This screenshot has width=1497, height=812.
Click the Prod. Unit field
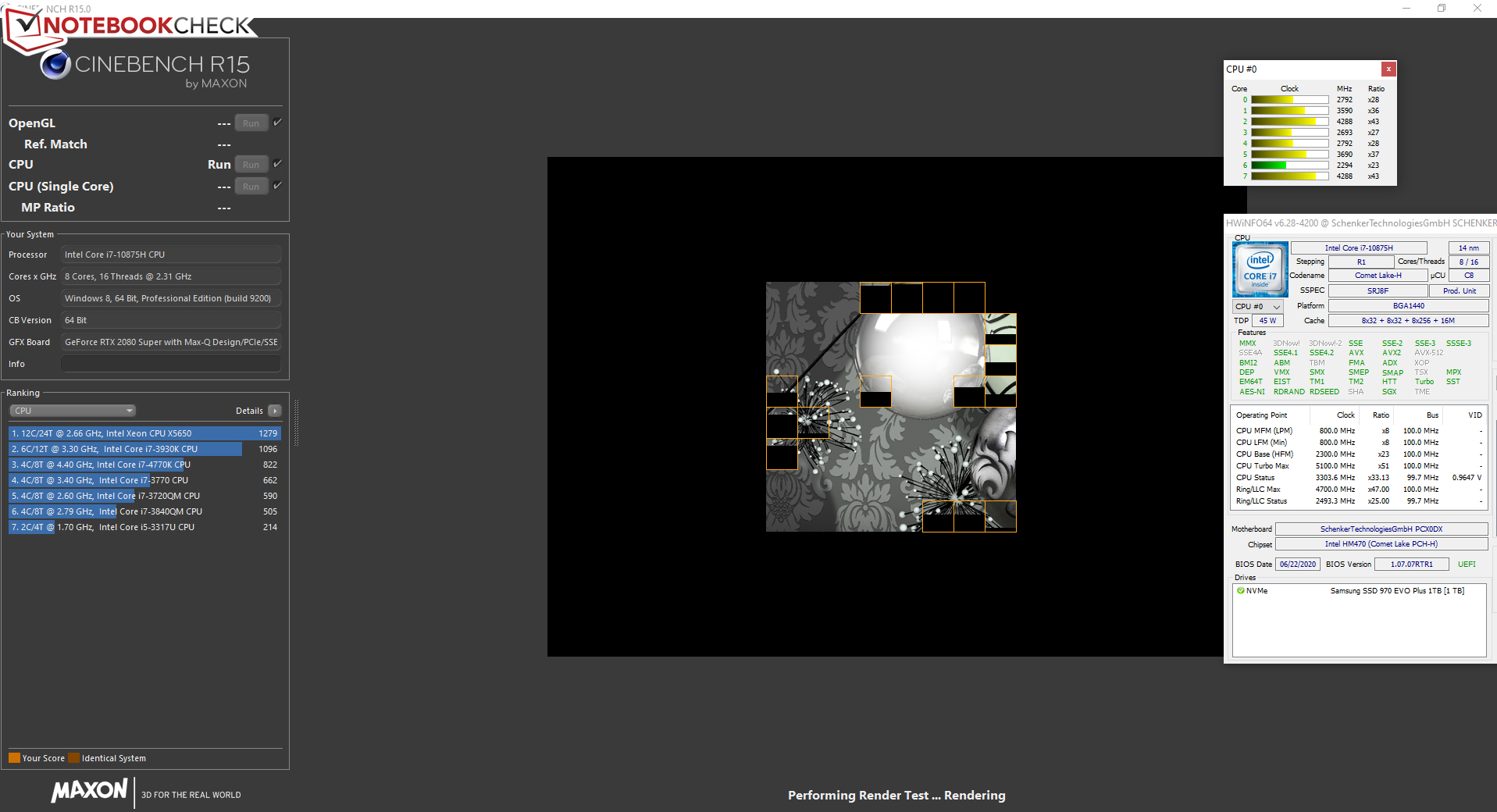1460,290
